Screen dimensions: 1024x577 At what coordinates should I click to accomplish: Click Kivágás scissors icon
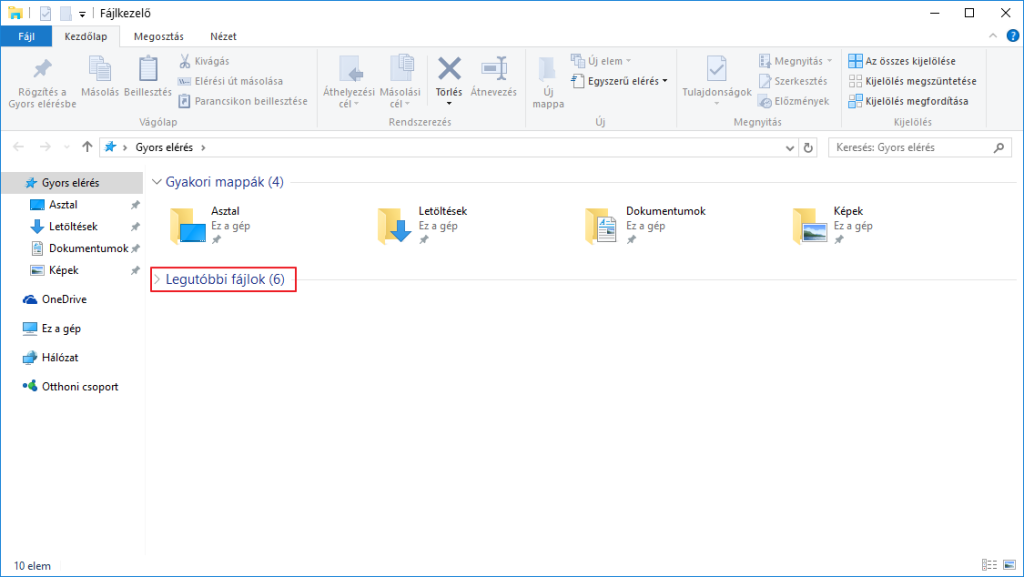coord(185,61)
